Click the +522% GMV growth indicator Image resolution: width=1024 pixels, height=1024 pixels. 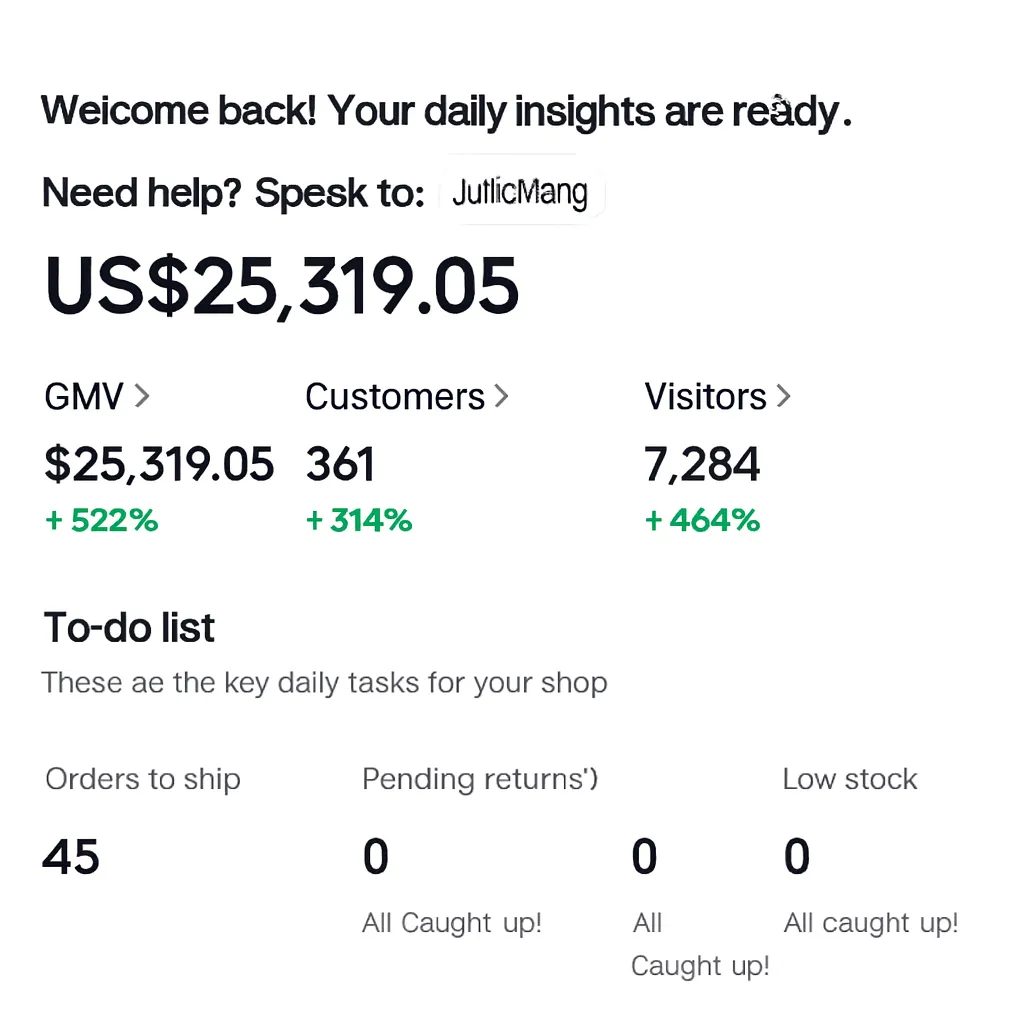click(102, 520)
